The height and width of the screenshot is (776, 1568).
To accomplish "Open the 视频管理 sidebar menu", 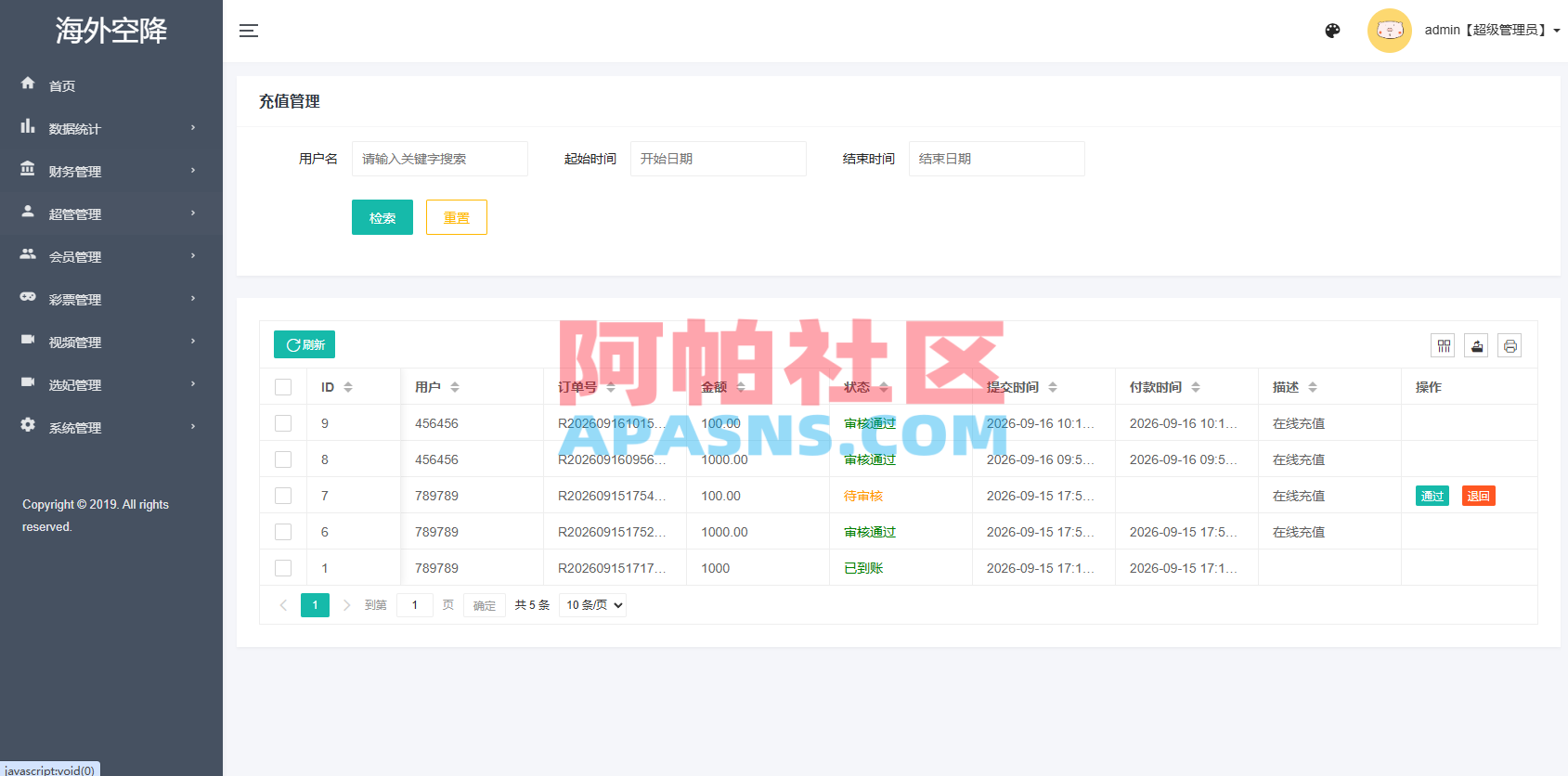I will (x=111, y=342).
